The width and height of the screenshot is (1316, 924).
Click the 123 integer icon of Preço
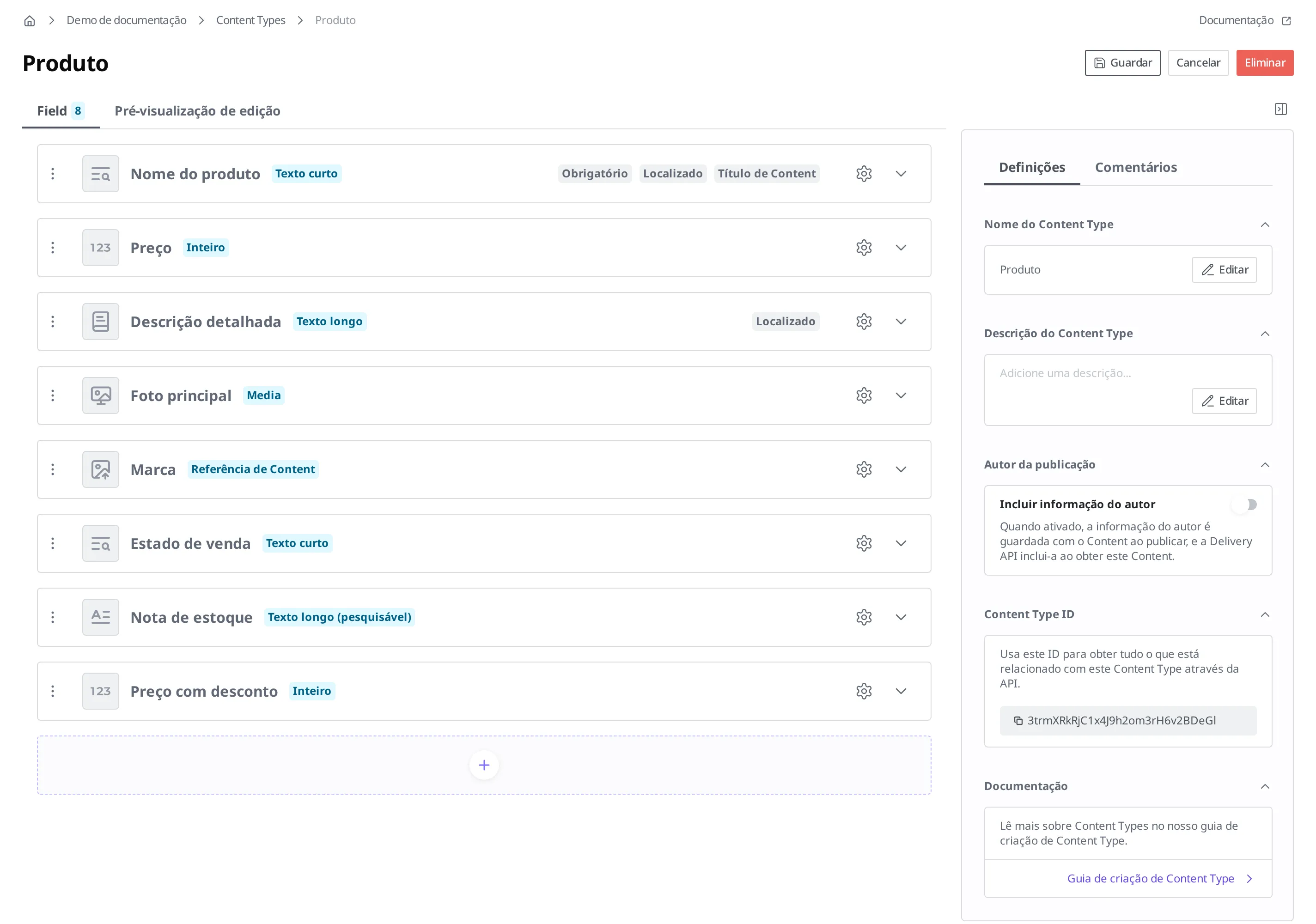coord(101,248)
